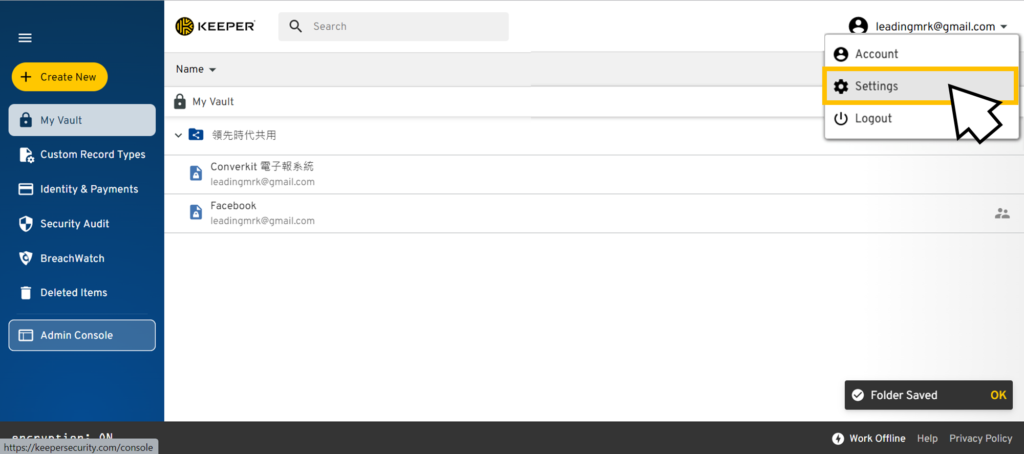Go to Identity & Payments
Viewport: 1024px width, 454px height.
(82, 189)
